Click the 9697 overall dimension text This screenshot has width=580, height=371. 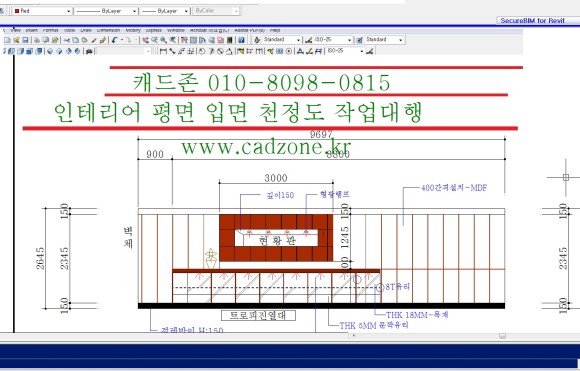click(x=321, y=134)
